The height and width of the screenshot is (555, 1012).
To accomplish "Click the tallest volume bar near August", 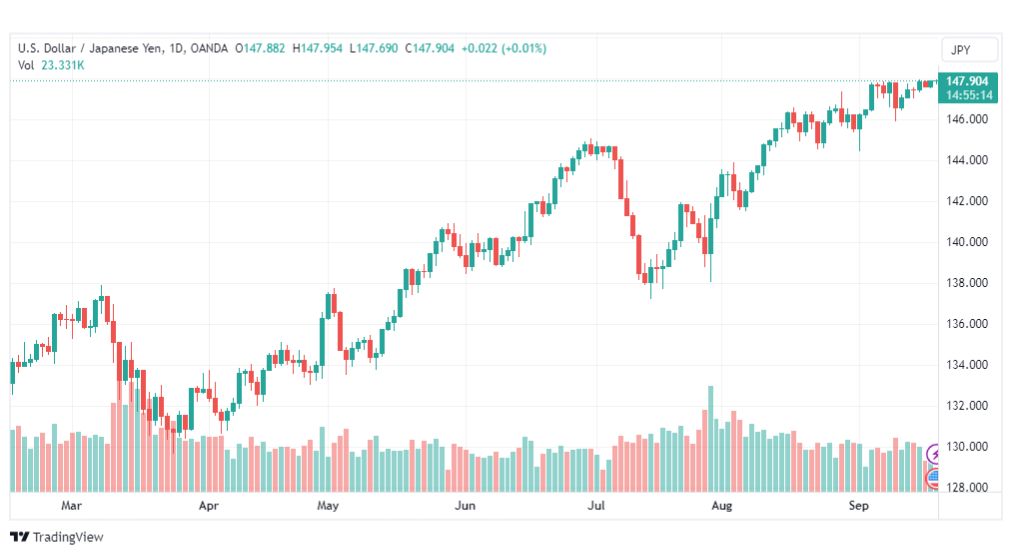I will point(710,438).
